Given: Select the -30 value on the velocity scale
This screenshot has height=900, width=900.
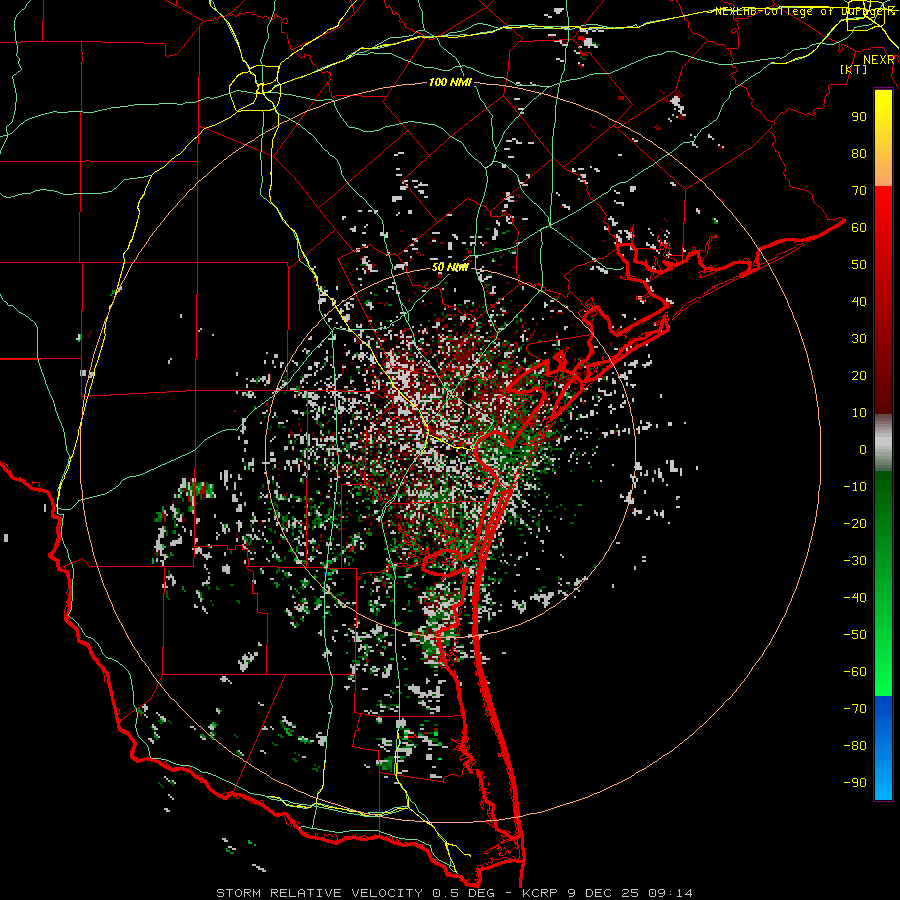Looking at the screenshot, I should point(855,561).
